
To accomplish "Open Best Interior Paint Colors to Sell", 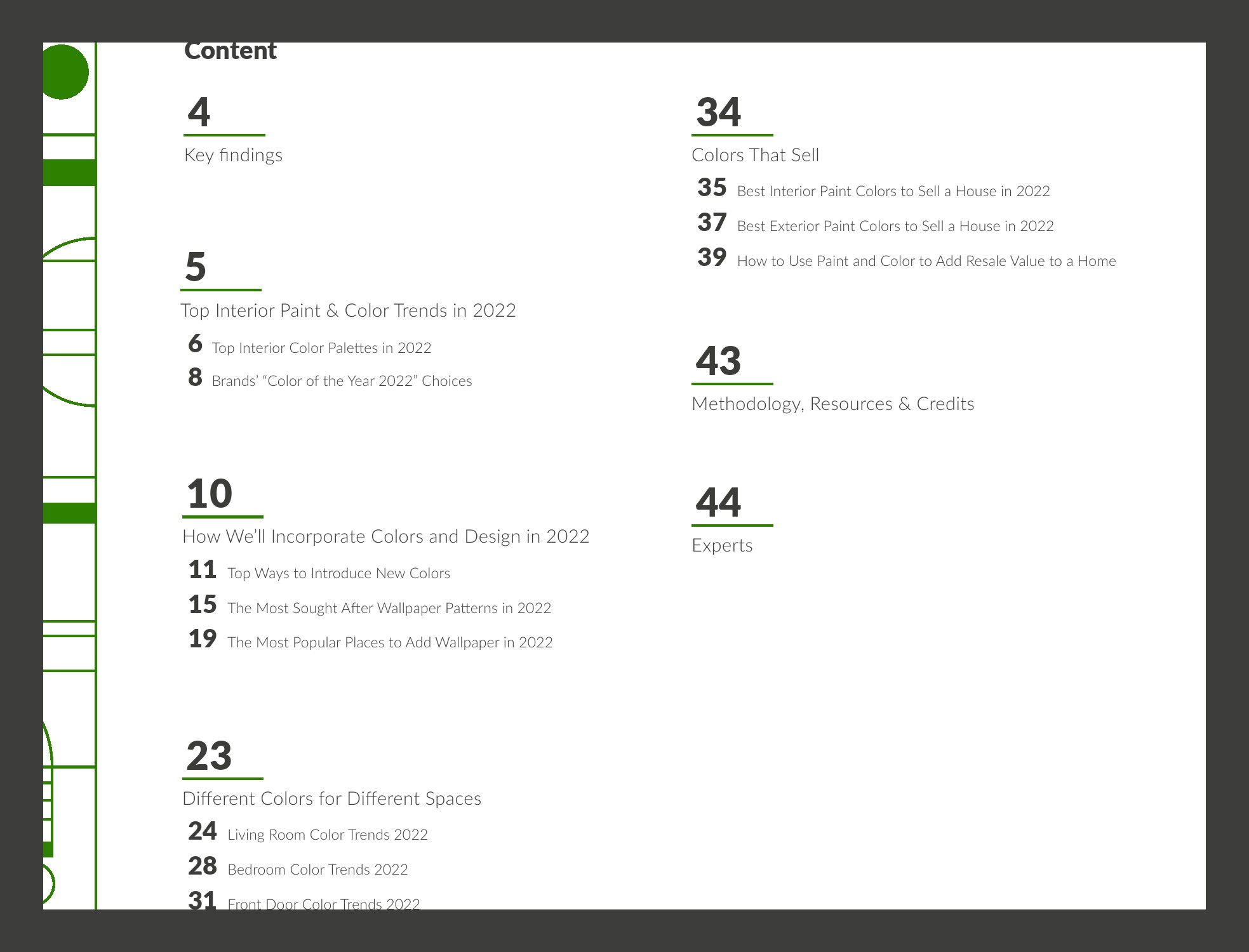I will coord(893,191).
